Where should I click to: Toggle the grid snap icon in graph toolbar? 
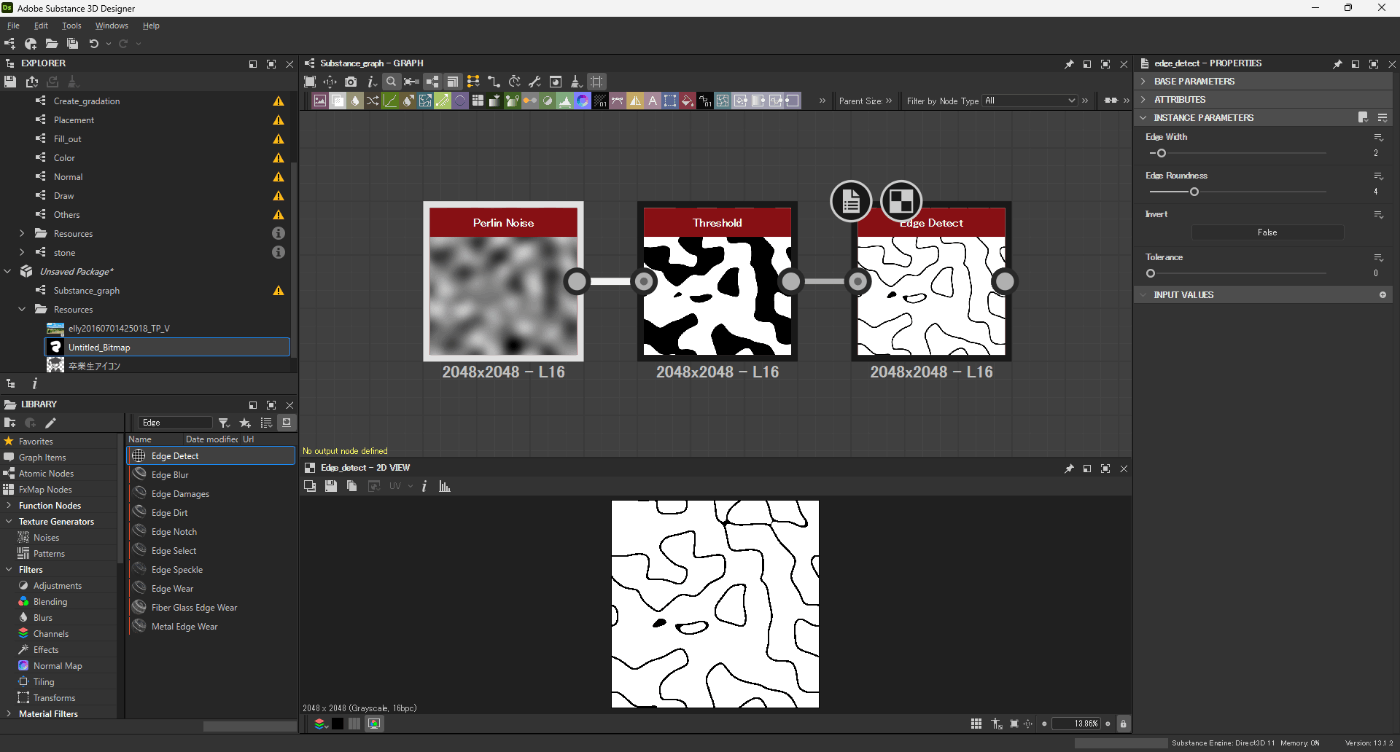(597, 82)
